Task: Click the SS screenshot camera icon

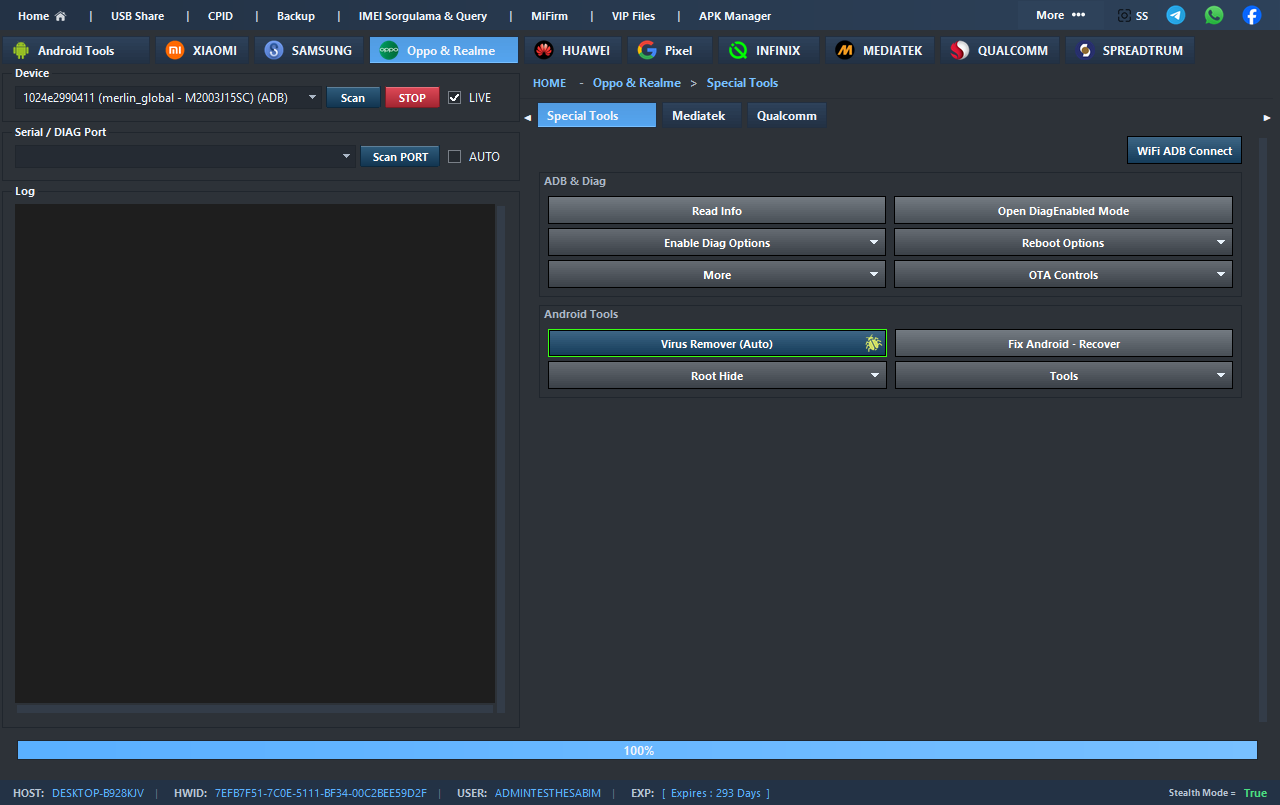Action: point(1125,16)
